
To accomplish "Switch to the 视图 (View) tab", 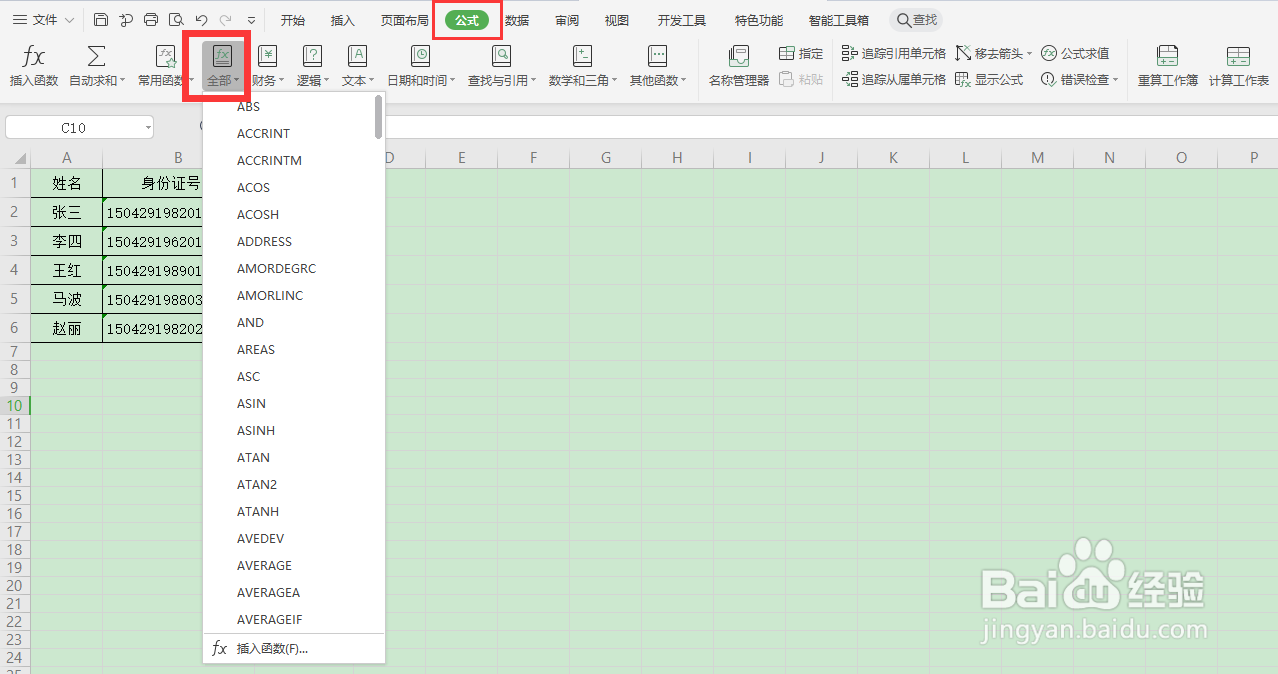I will (x=617, y=20).
